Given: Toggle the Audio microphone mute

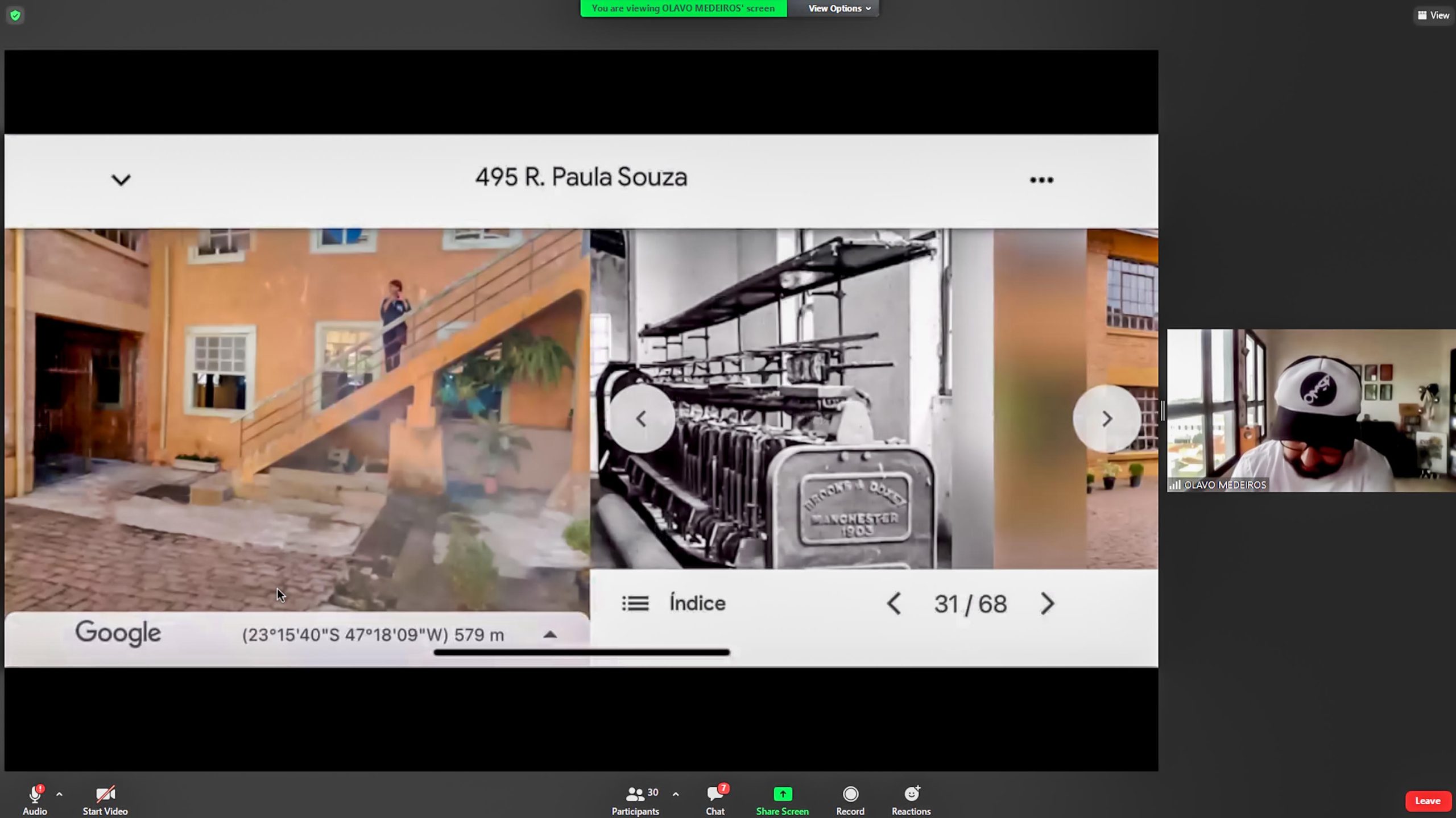Looking at the screenshot, I should [x=35, y=794].
